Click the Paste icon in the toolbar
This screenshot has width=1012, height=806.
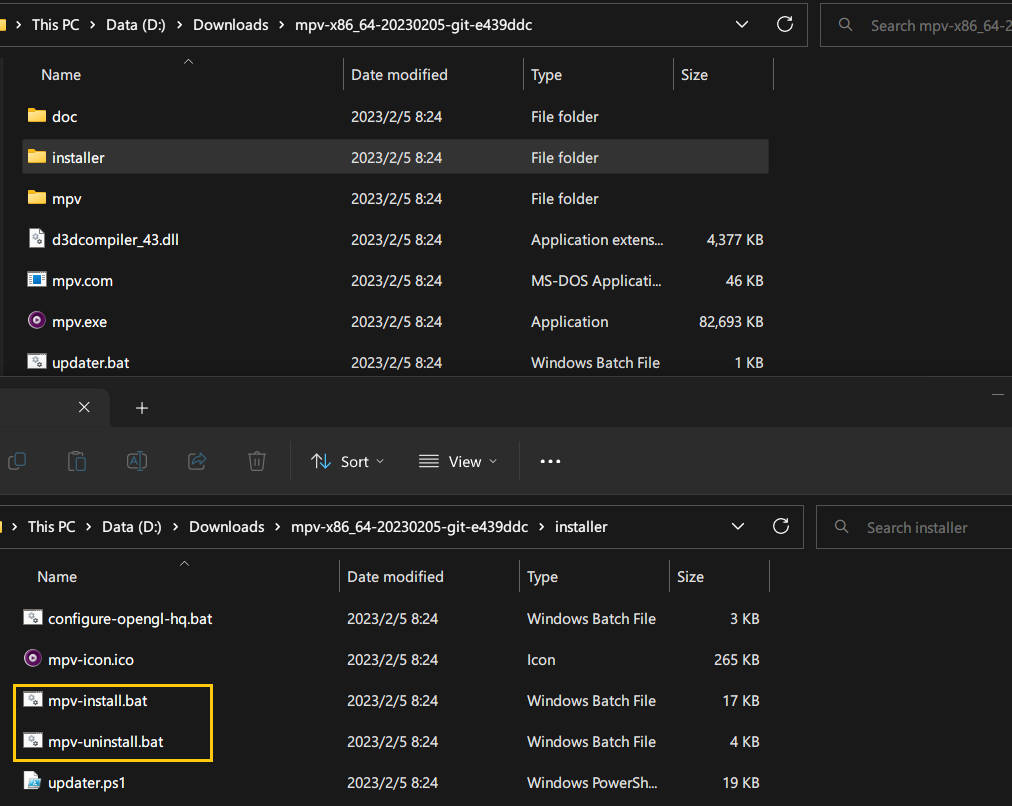[76, 461]
